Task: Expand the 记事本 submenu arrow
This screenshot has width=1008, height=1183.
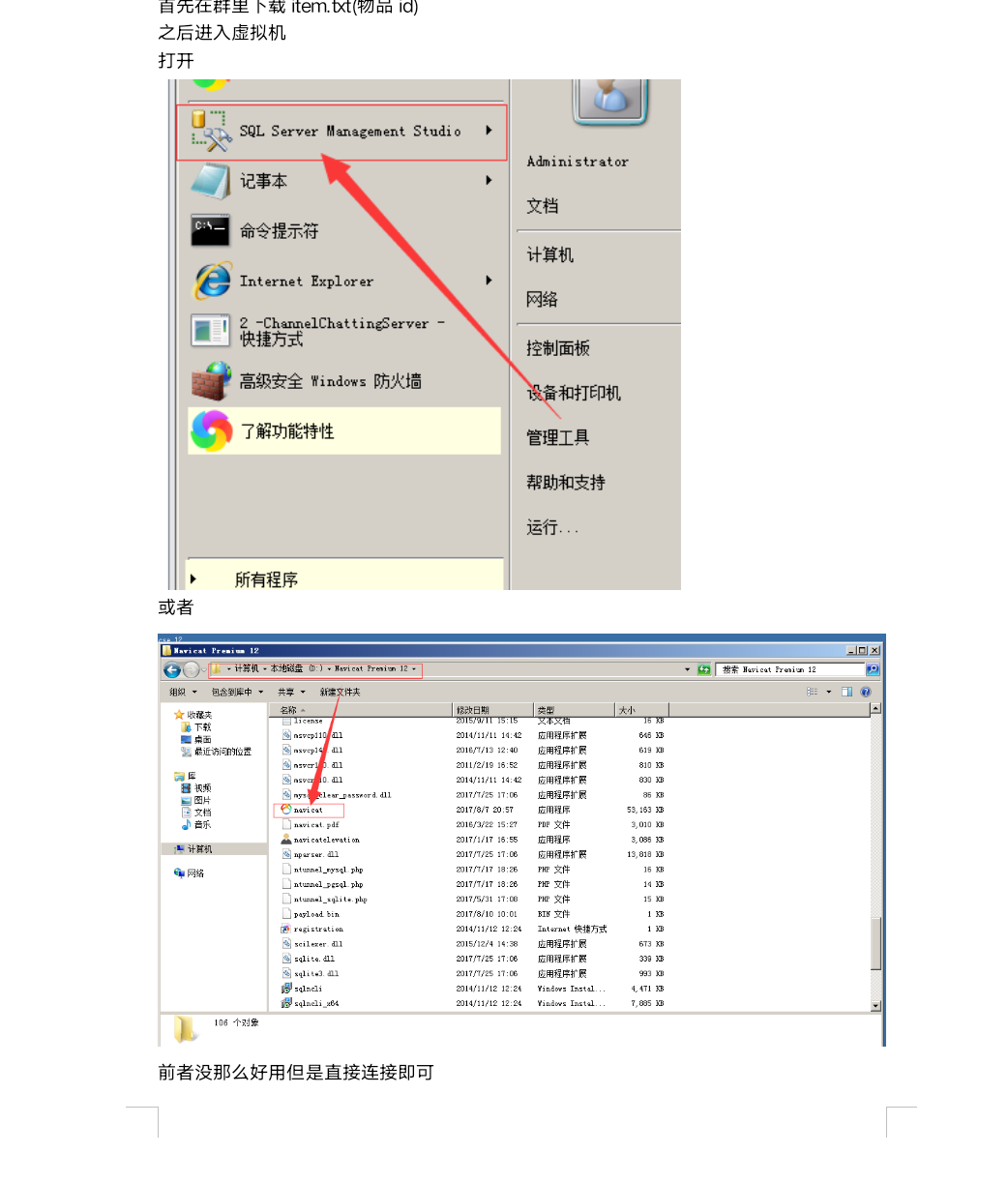Action: coord(489,180)
